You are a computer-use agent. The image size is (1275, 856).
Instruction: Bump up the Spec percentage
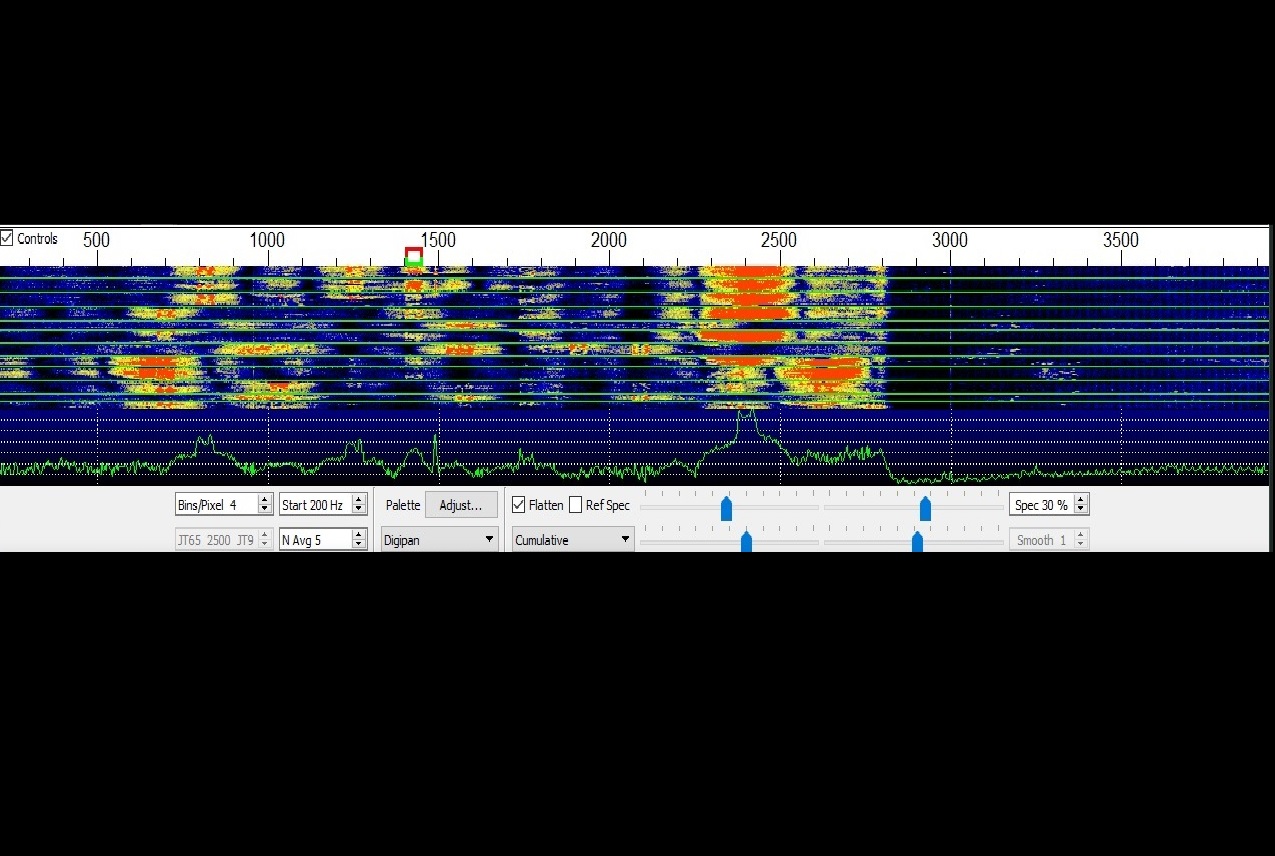(x=1080, y=500)
